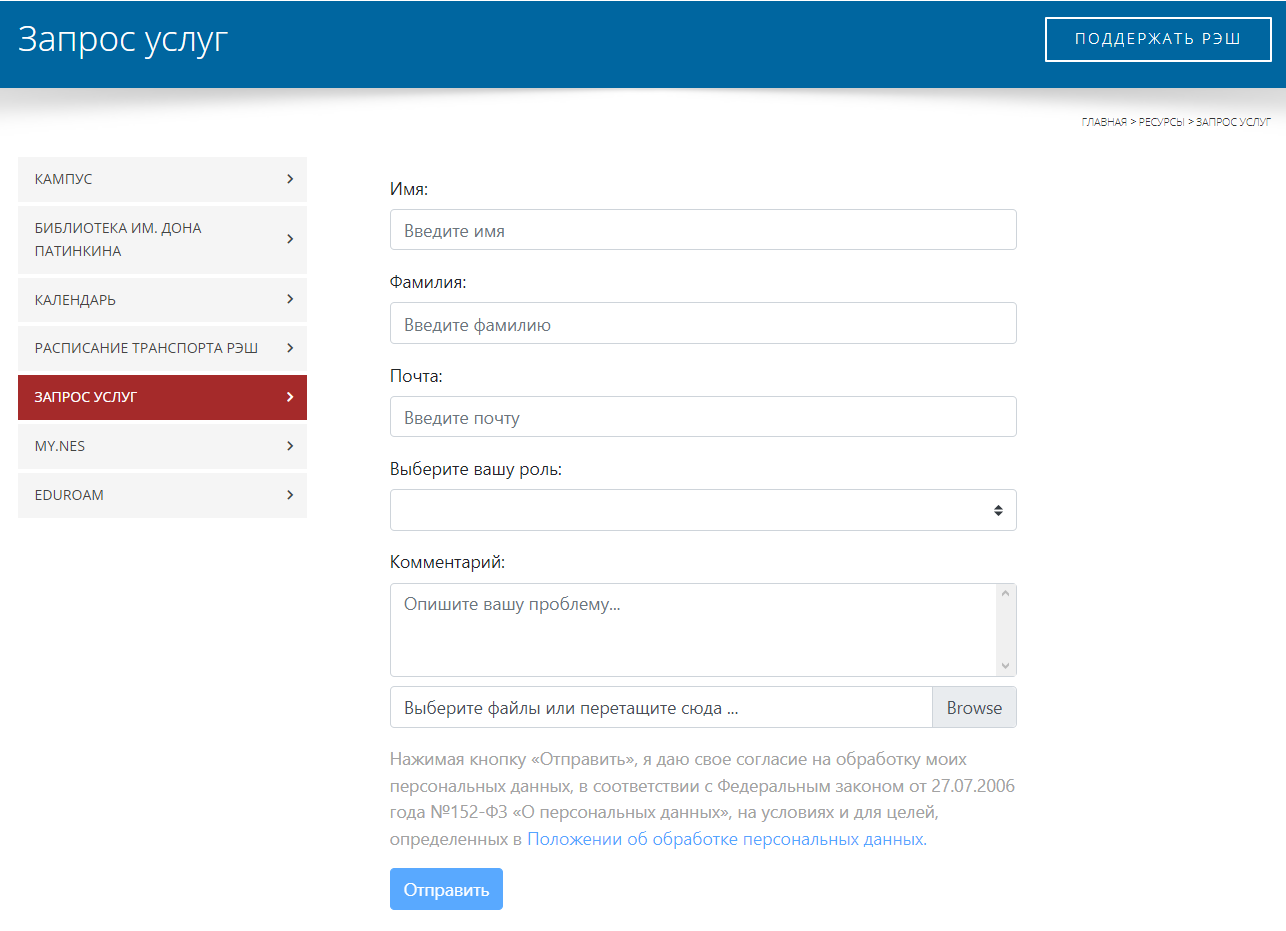The width and height of the screenshot is (1286, 931).
Task: Open the Выберите вашу роль dropdown
Action: point(703,510)
